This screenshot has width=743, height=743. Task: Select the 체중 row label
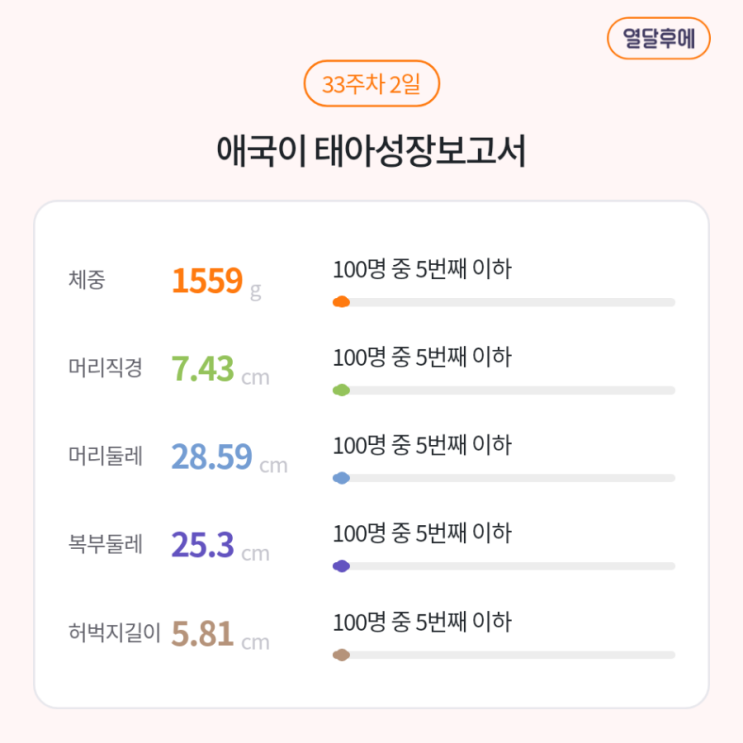tap(86, 280)
